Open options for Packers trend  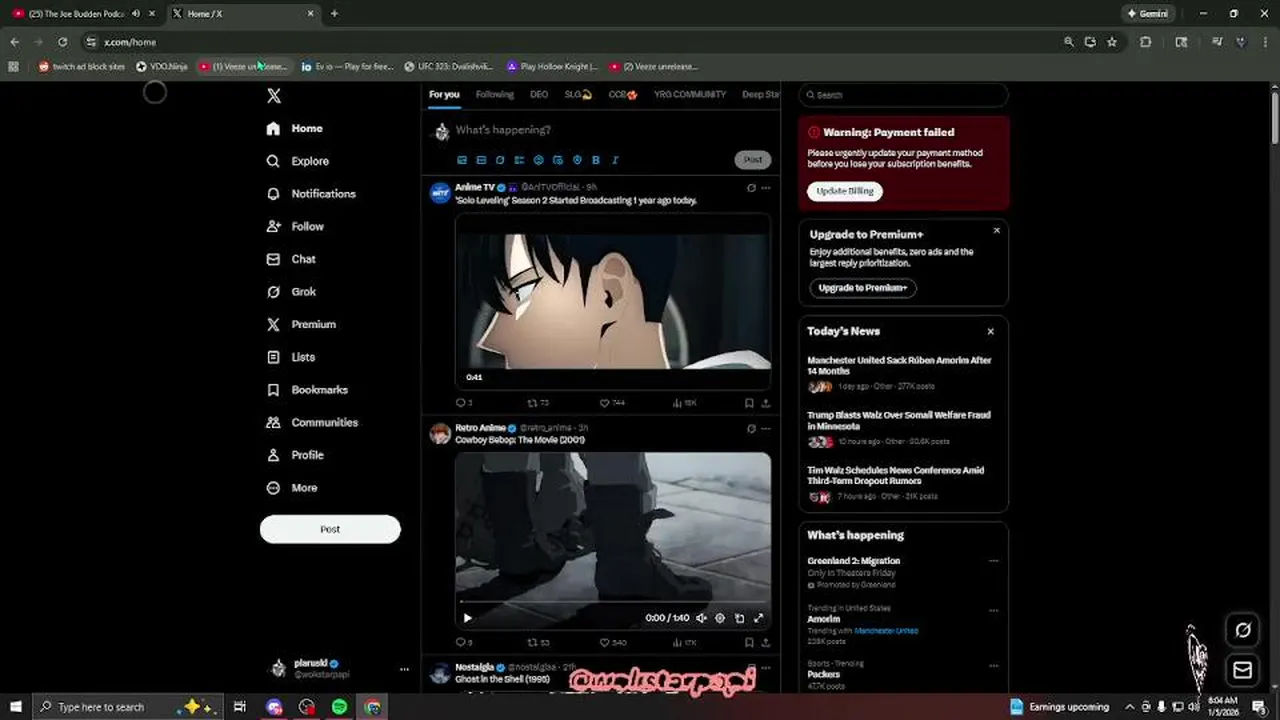tap(993, 665)
